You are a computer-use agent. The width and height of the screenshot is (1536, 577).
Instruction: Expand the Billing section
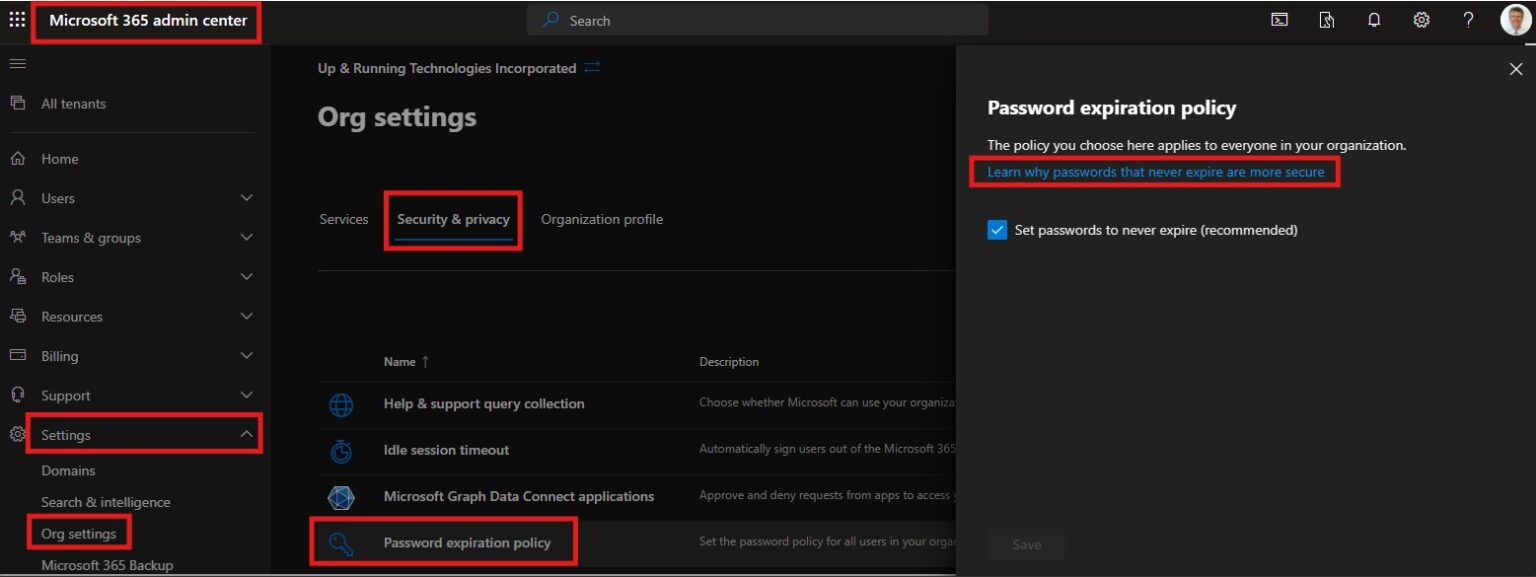tap(246, 355)
